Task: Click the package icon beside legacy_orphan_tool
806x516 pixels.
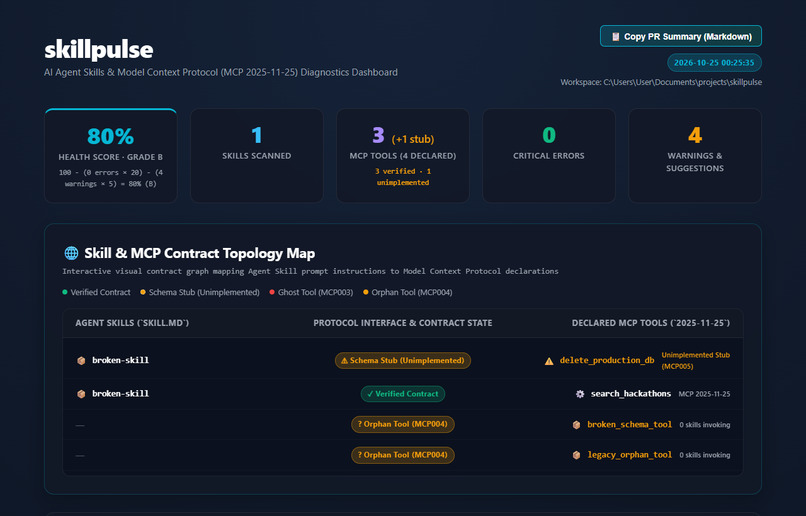Action: 576,455
